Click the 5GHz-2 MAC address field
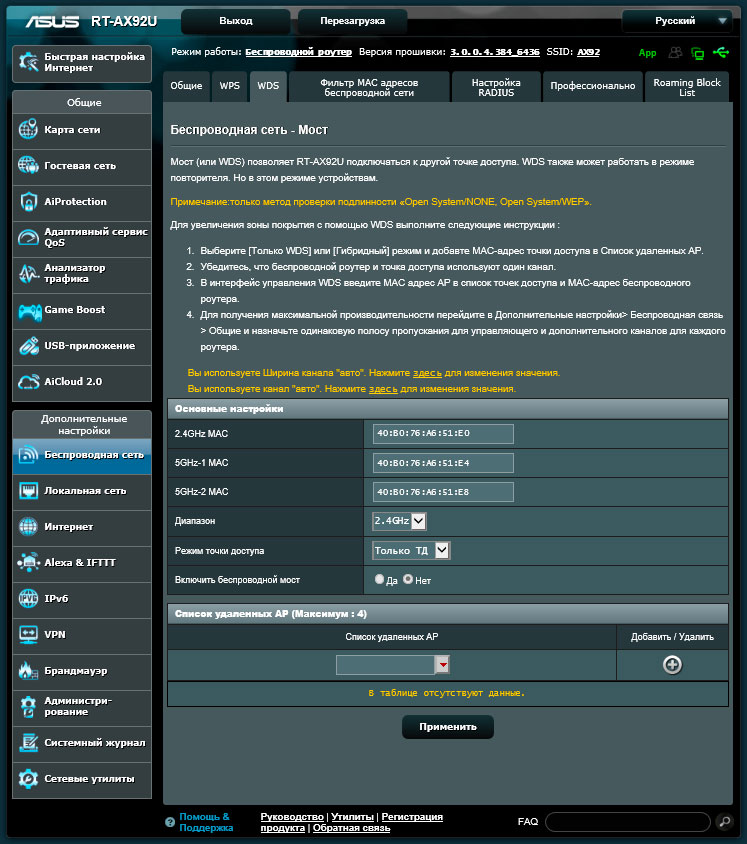This screenshot has height=844, width=747. 443,492
